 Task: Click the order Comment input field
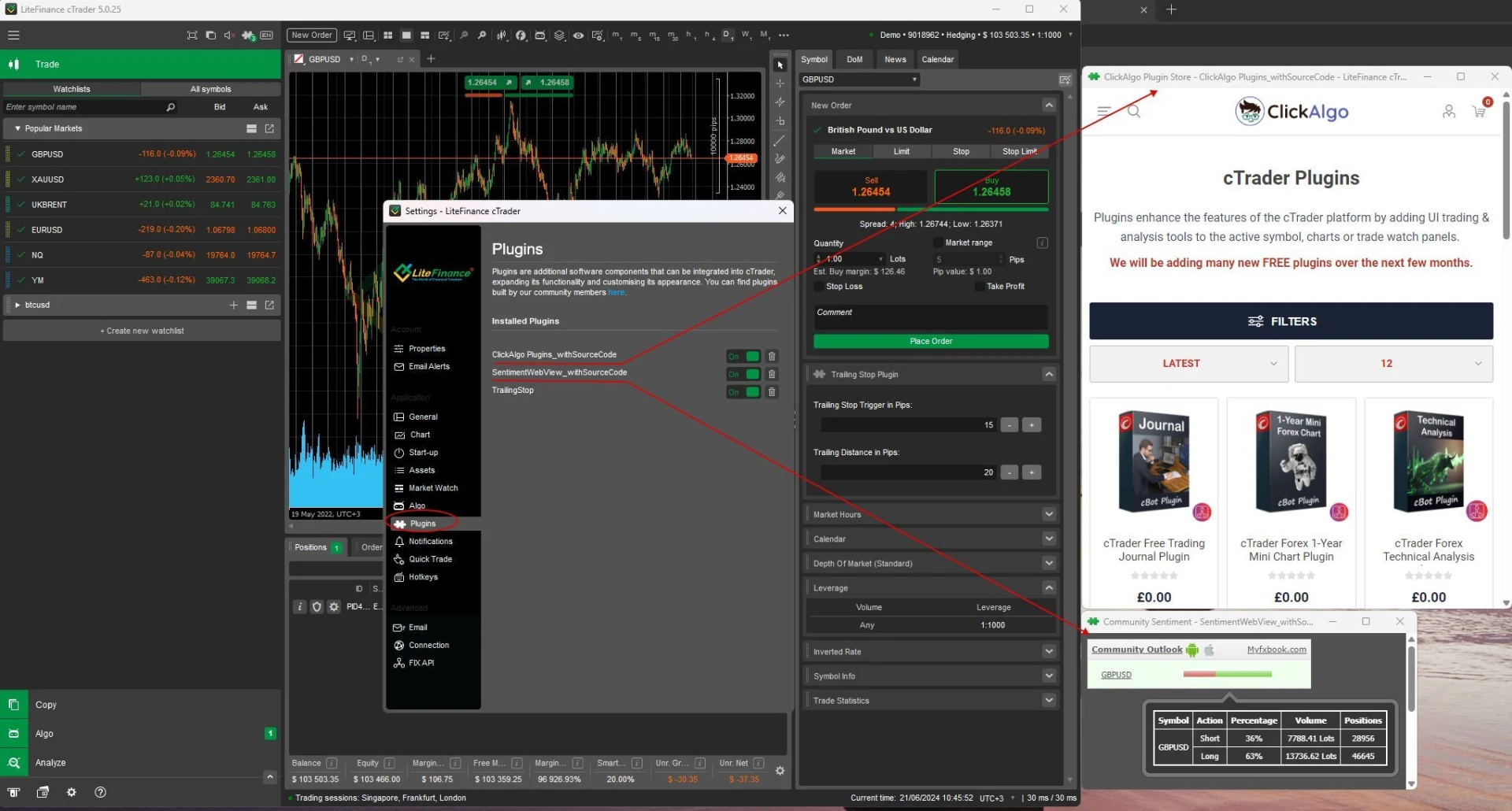931,317
